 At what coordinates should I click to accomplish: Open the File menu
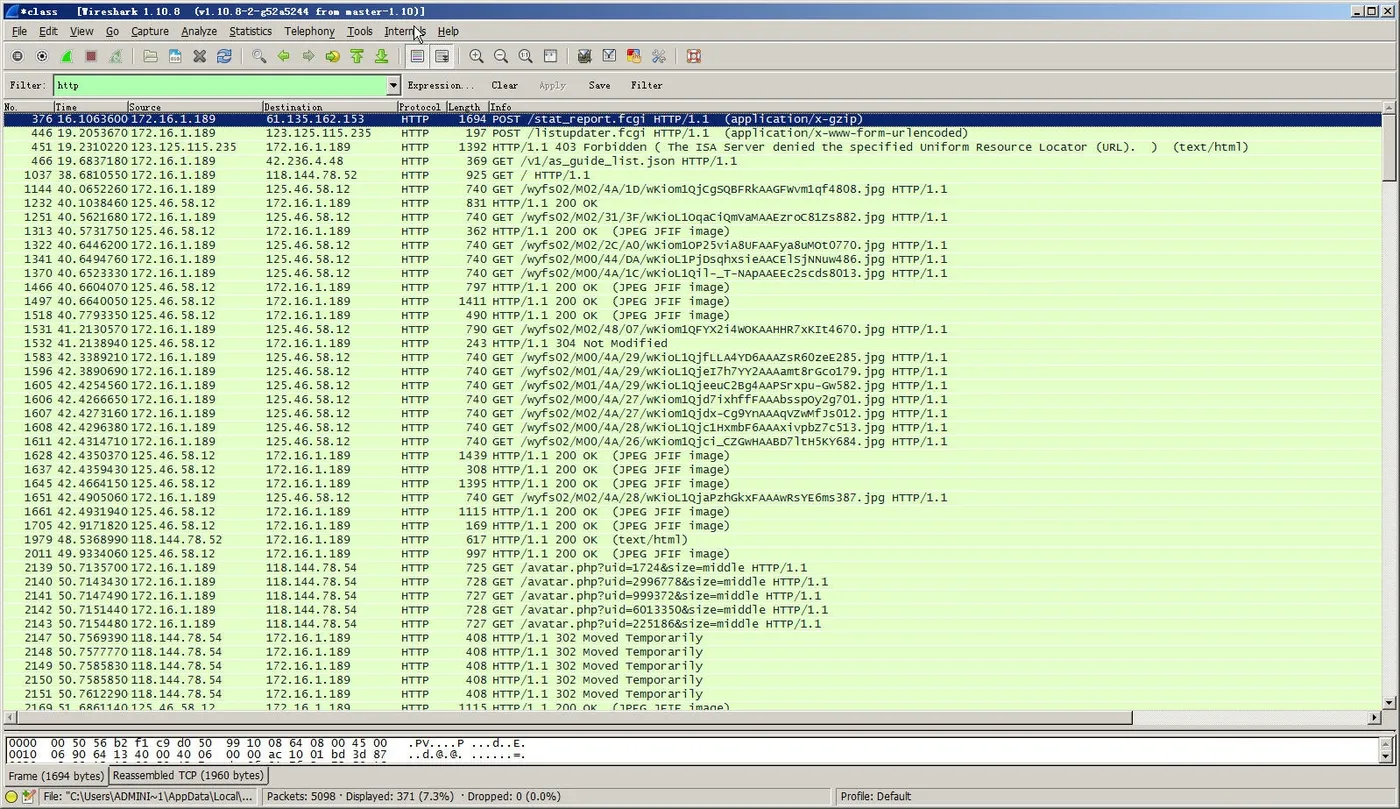click(x=19, y=31)
